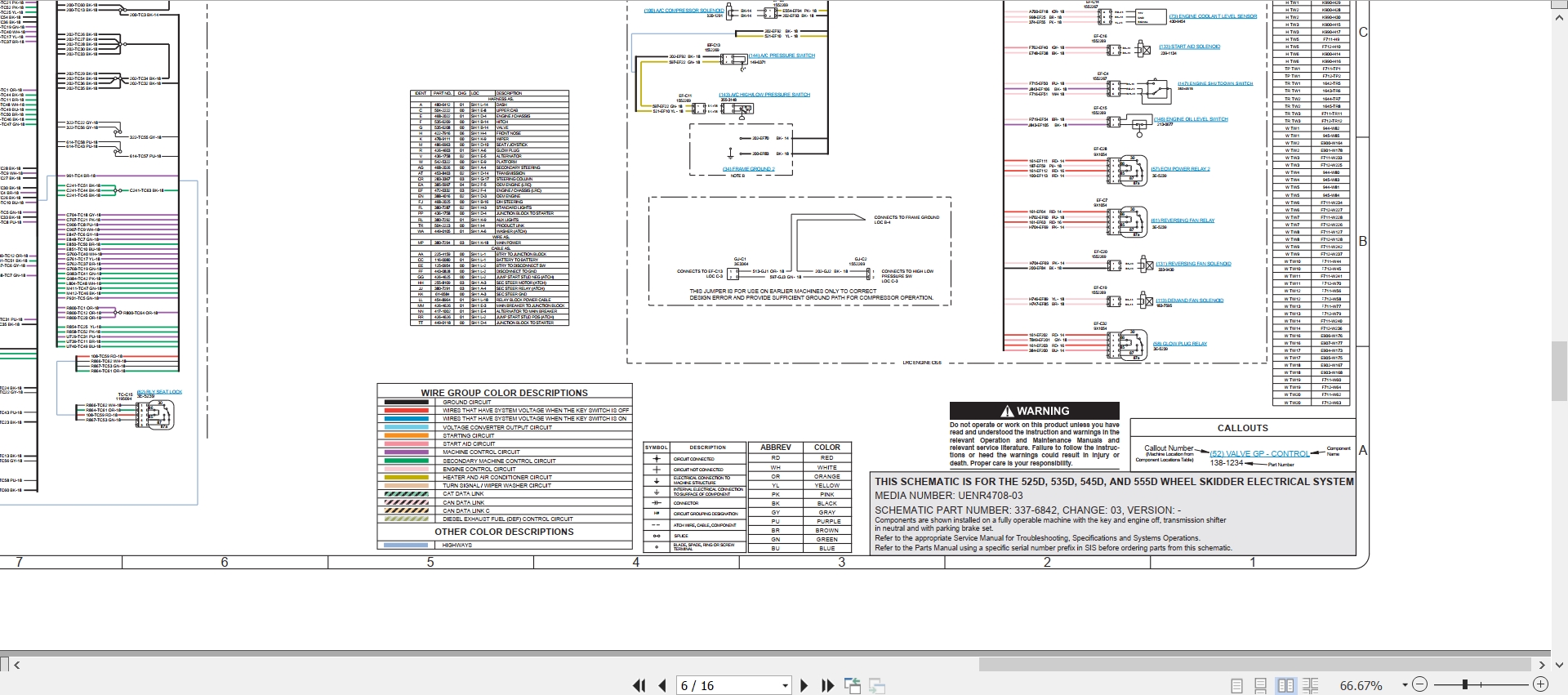Open the (113) Demand Fan Solenoid link
This screenshot has height=695, width=1568.
point(1189,301)
